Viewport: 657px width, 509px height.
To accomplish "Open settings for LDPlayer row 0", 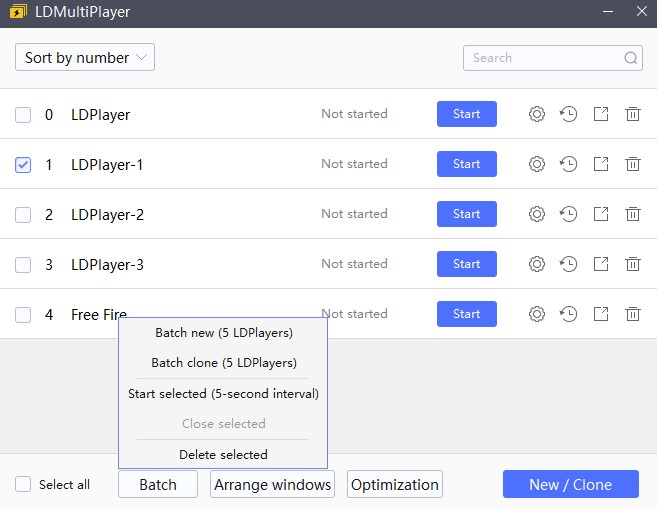I will coord(536,114).
